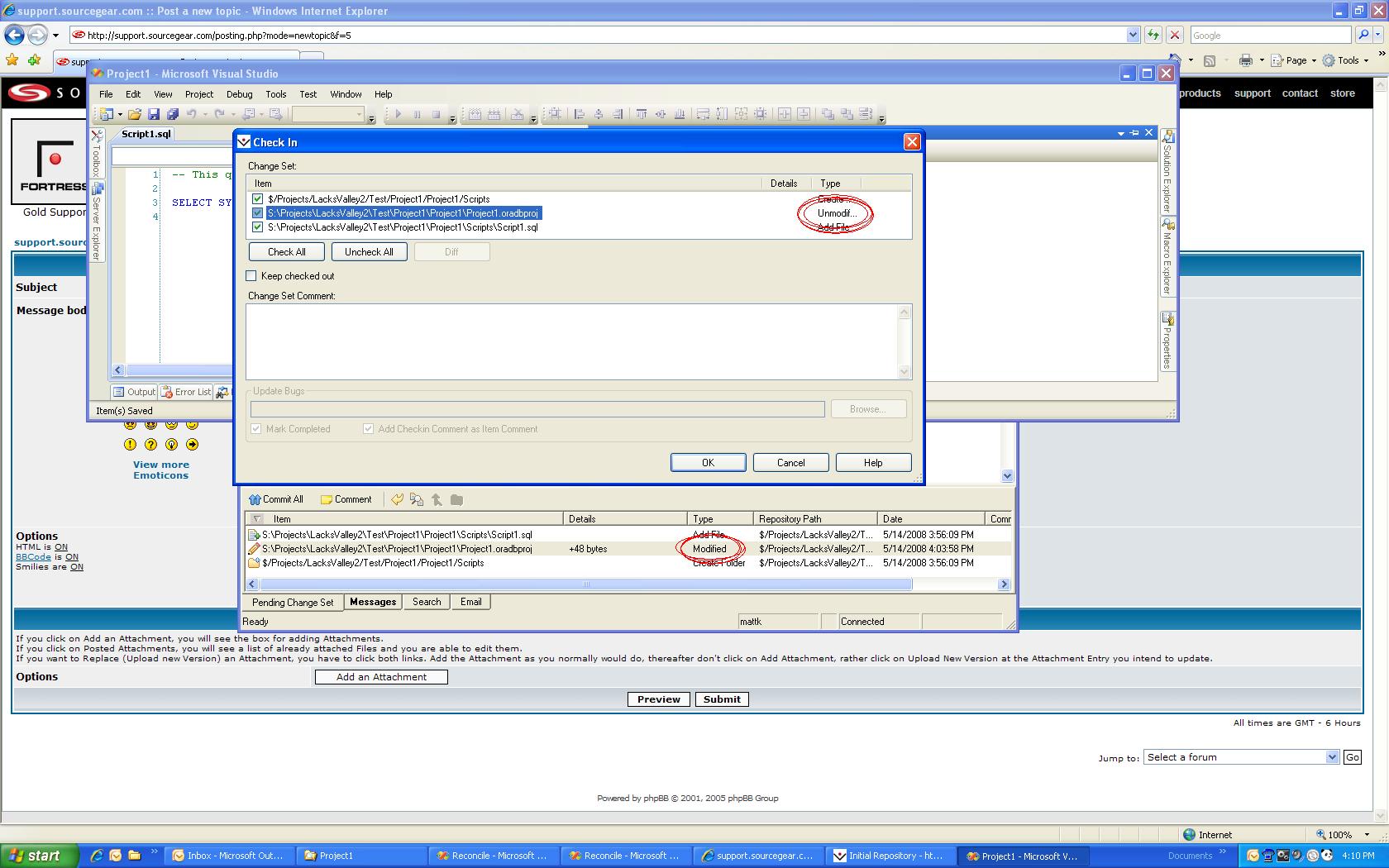The image size is (1389, 868).
Task: Click the Stop debugging square icon
Action: tap(436, 114)
